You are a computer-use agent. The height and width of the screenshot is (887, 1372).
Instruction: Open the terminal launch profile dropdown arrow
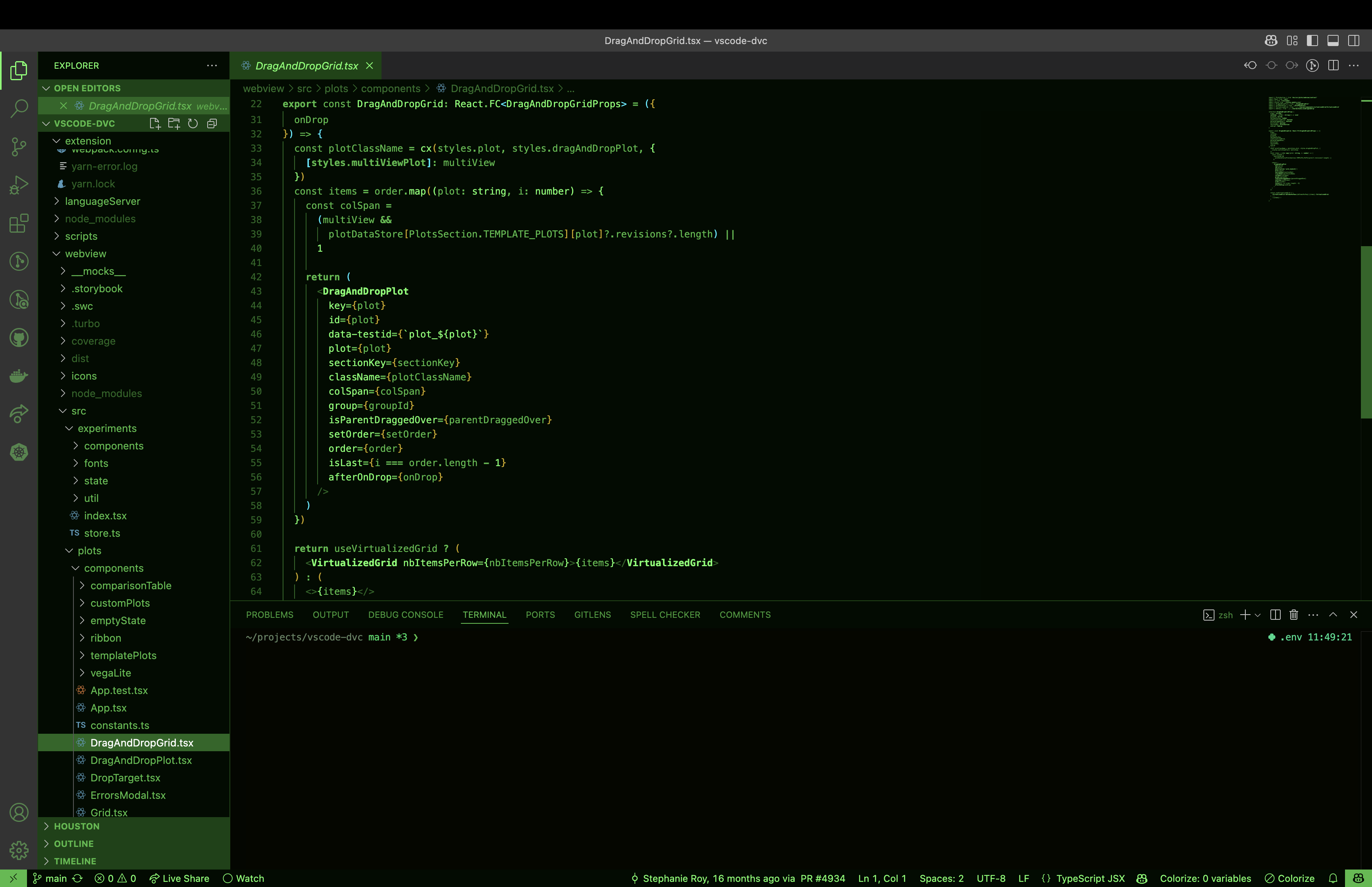click(x=1258, y=615)
